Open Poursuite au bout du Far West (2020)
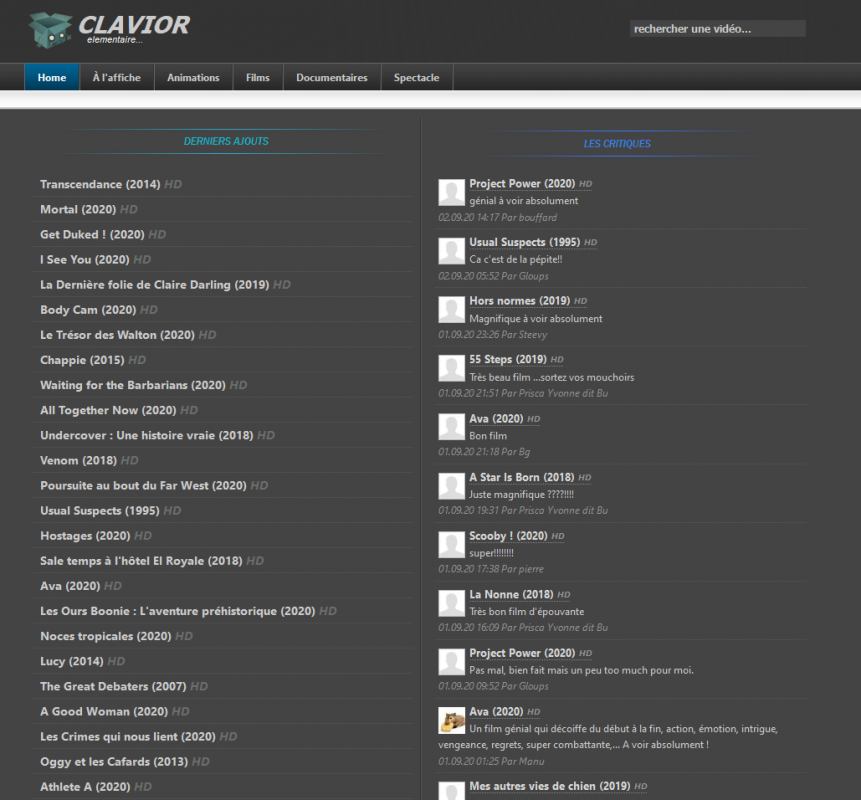 pyautogui.click(x=143, y=486)
